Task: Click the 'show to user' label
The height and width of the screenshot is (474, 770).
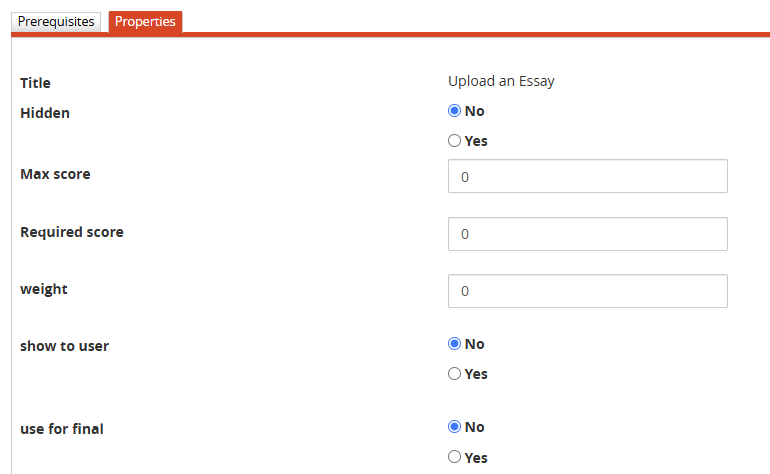Action: (65, 346)
